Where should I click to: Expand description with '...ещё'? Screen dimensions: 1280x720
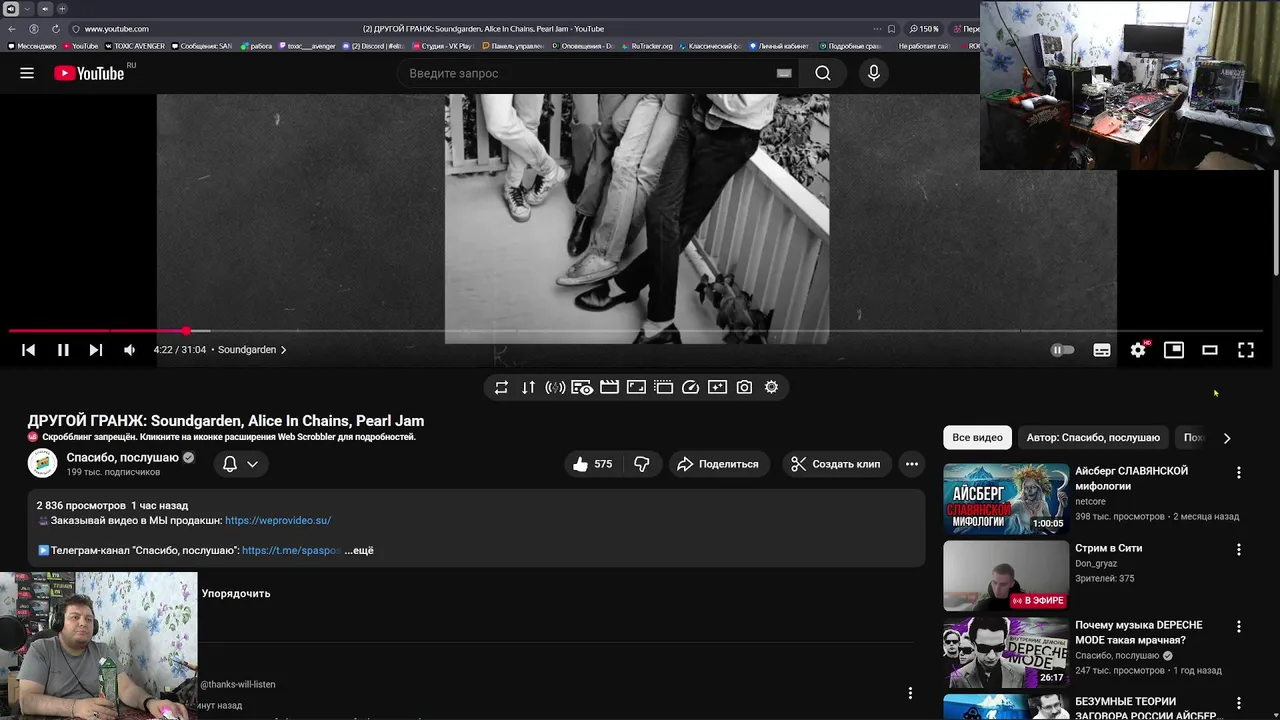(x=359, y=550)
